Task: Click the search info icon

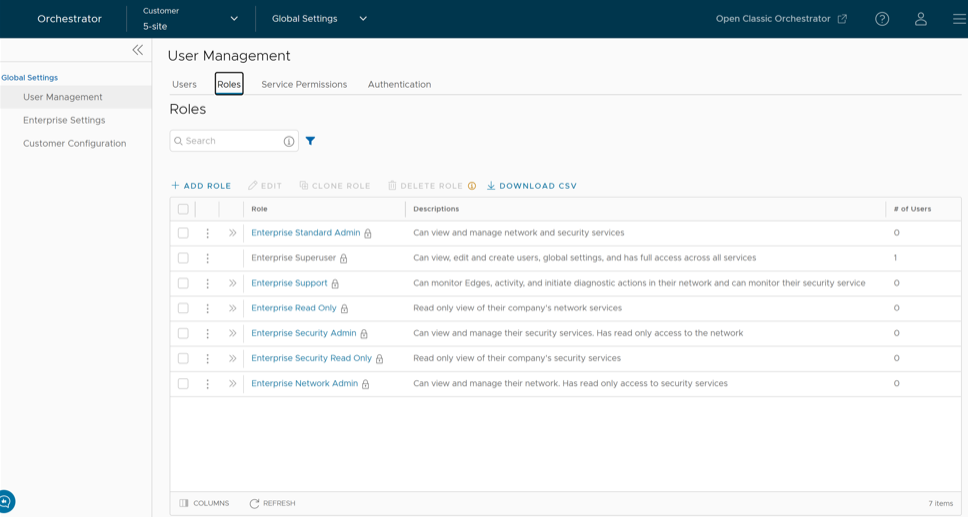Action: click(289, 141)
